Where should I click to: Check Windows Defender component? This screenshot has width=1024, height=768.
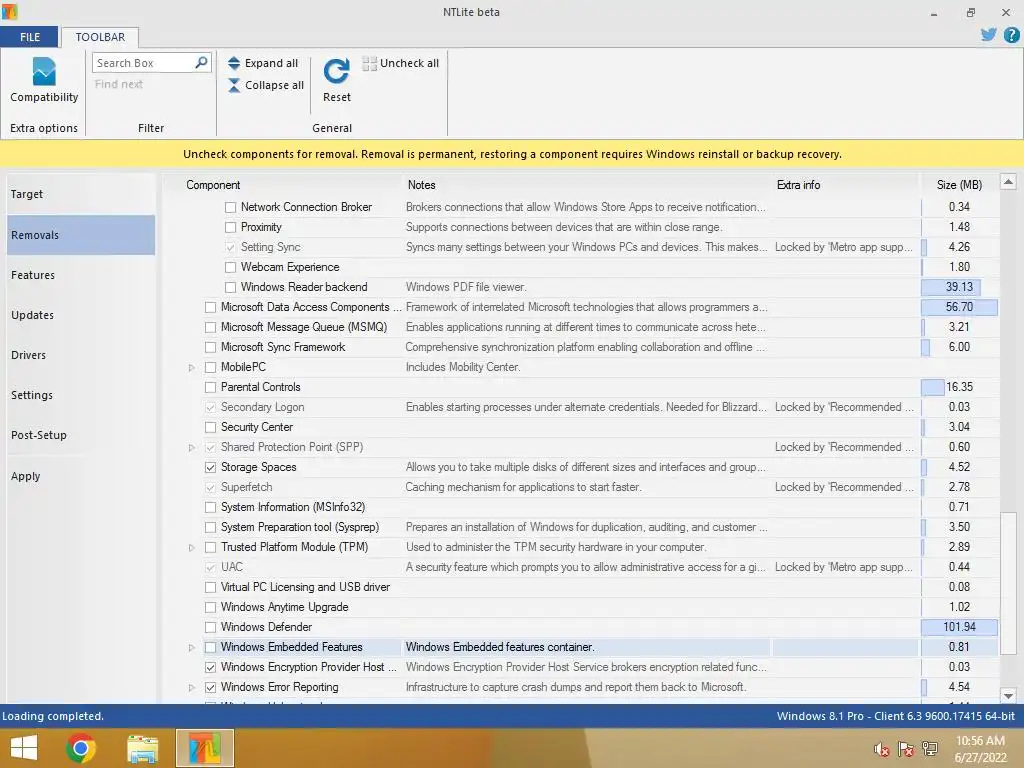click(x=210, y=628)
